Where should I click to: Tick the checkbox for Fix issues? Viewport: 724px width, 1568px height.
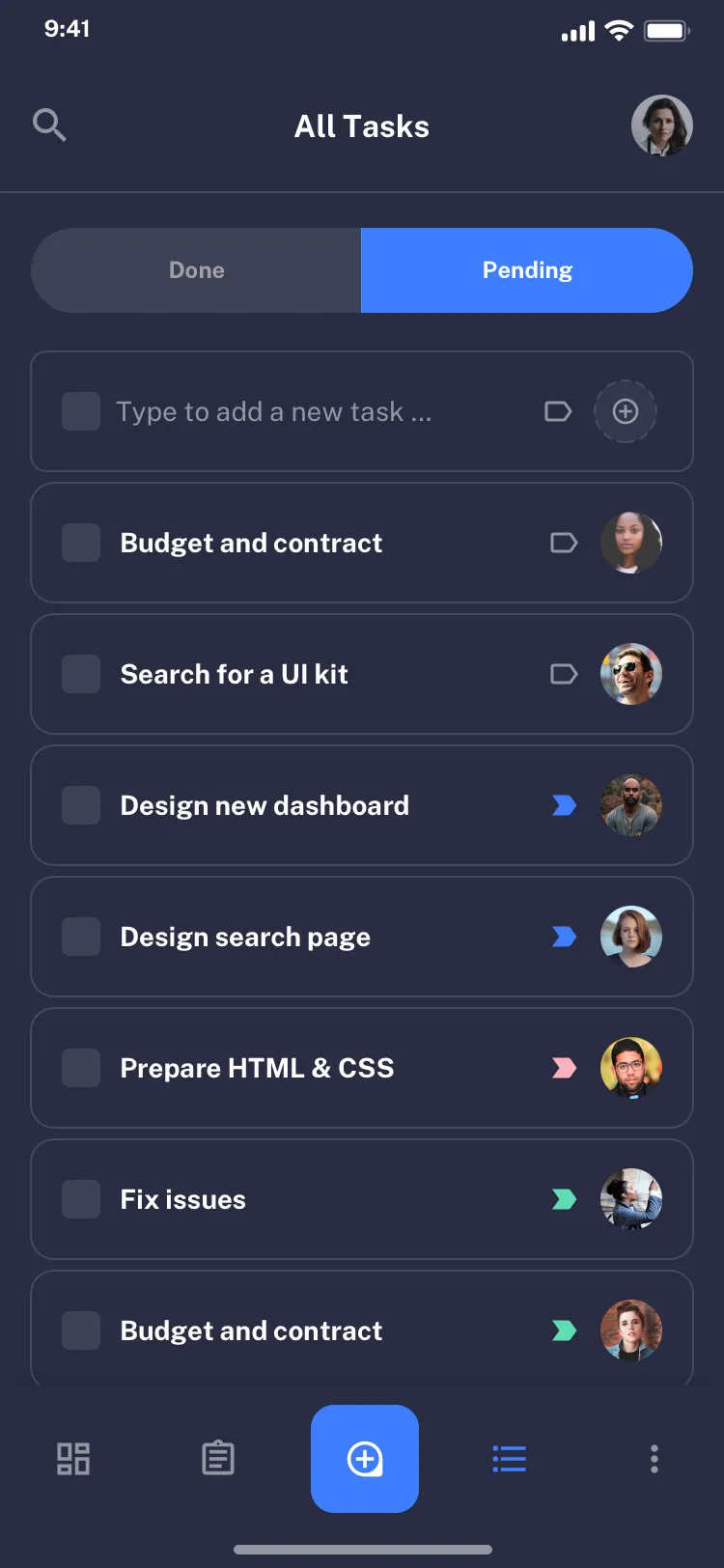81,1199
